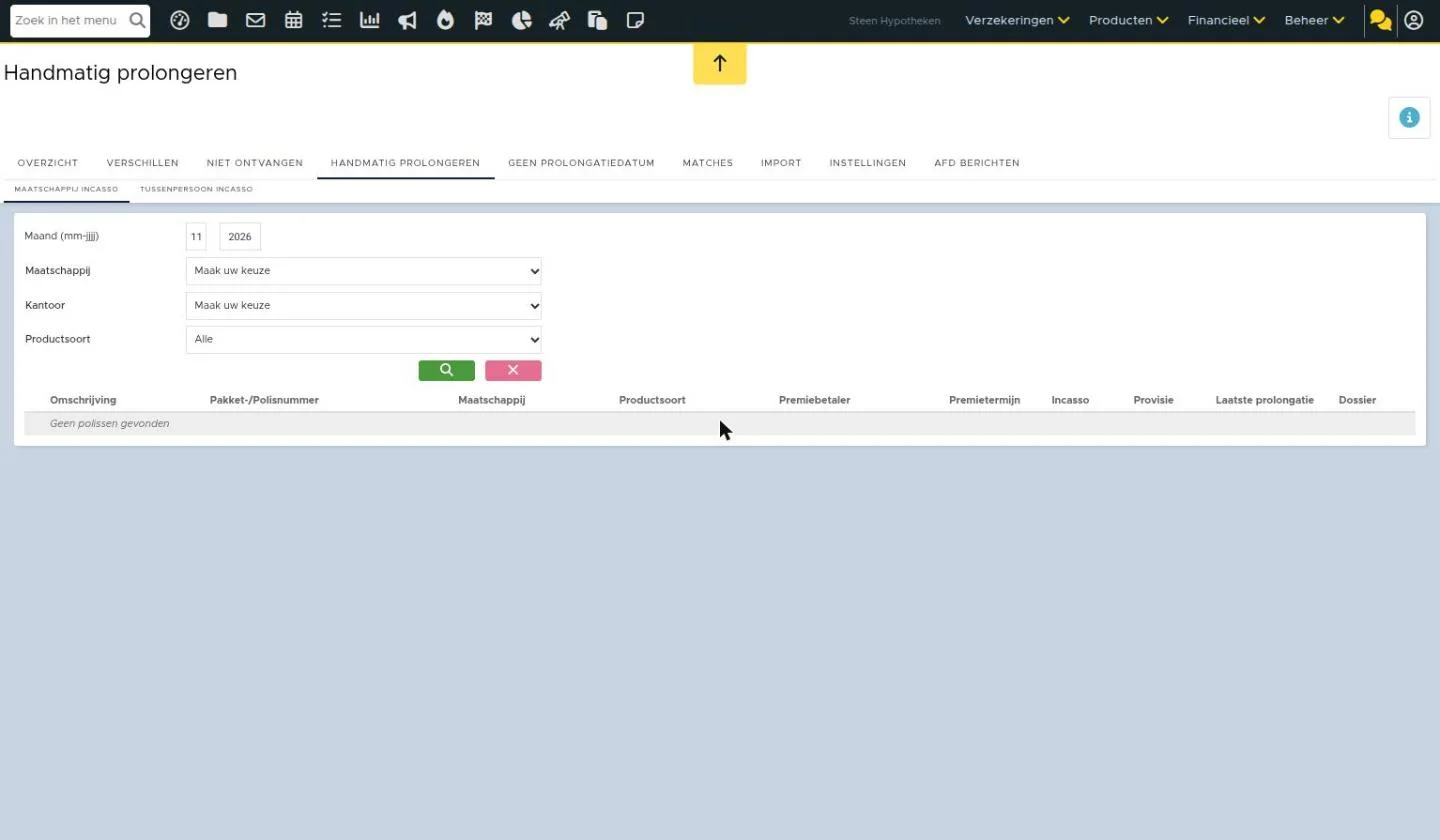Open the Productsoort dropdown

(364, 340)
